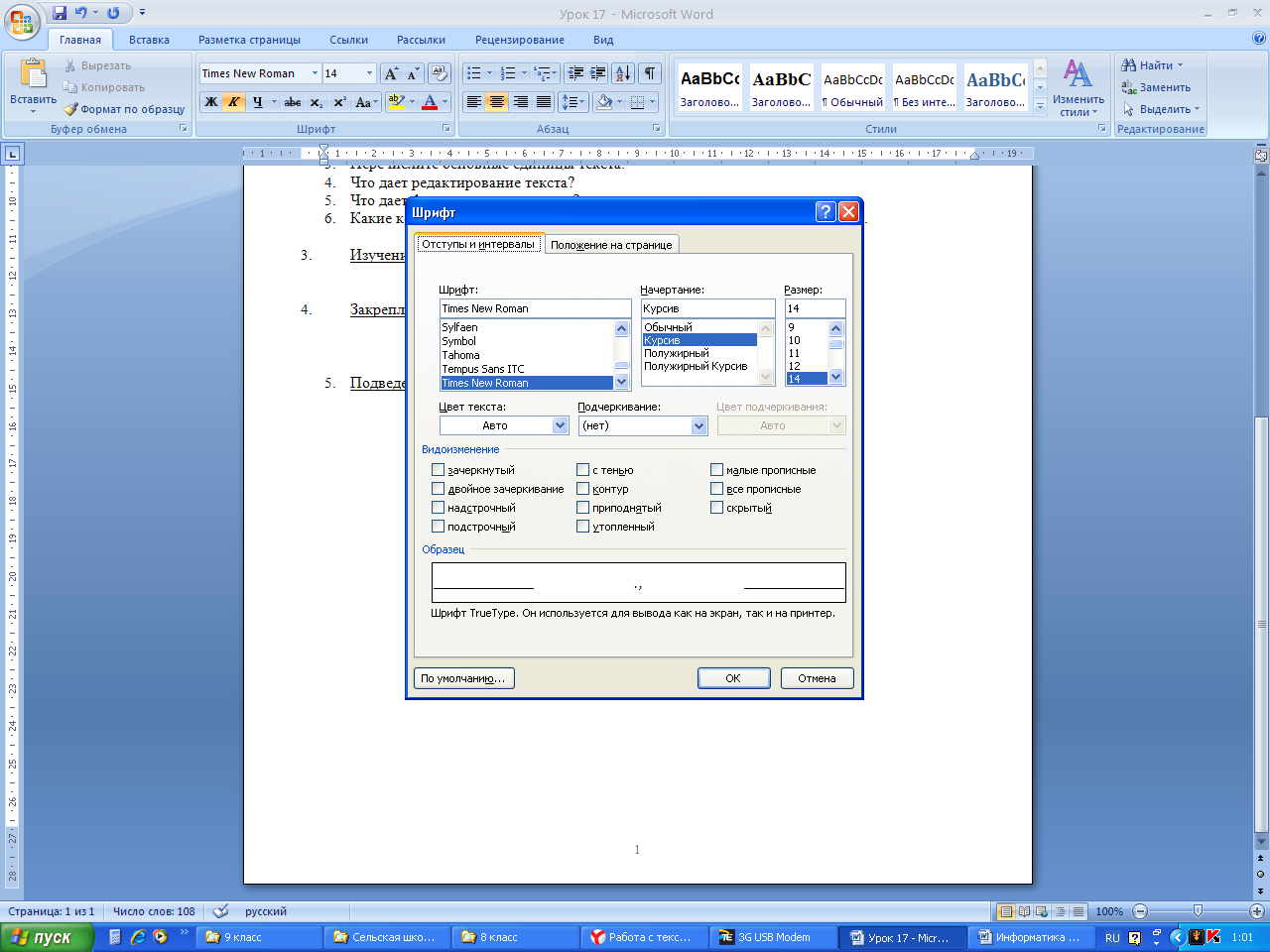
Task: Switch to Положение на странице tab
Action: pos(611,245)
